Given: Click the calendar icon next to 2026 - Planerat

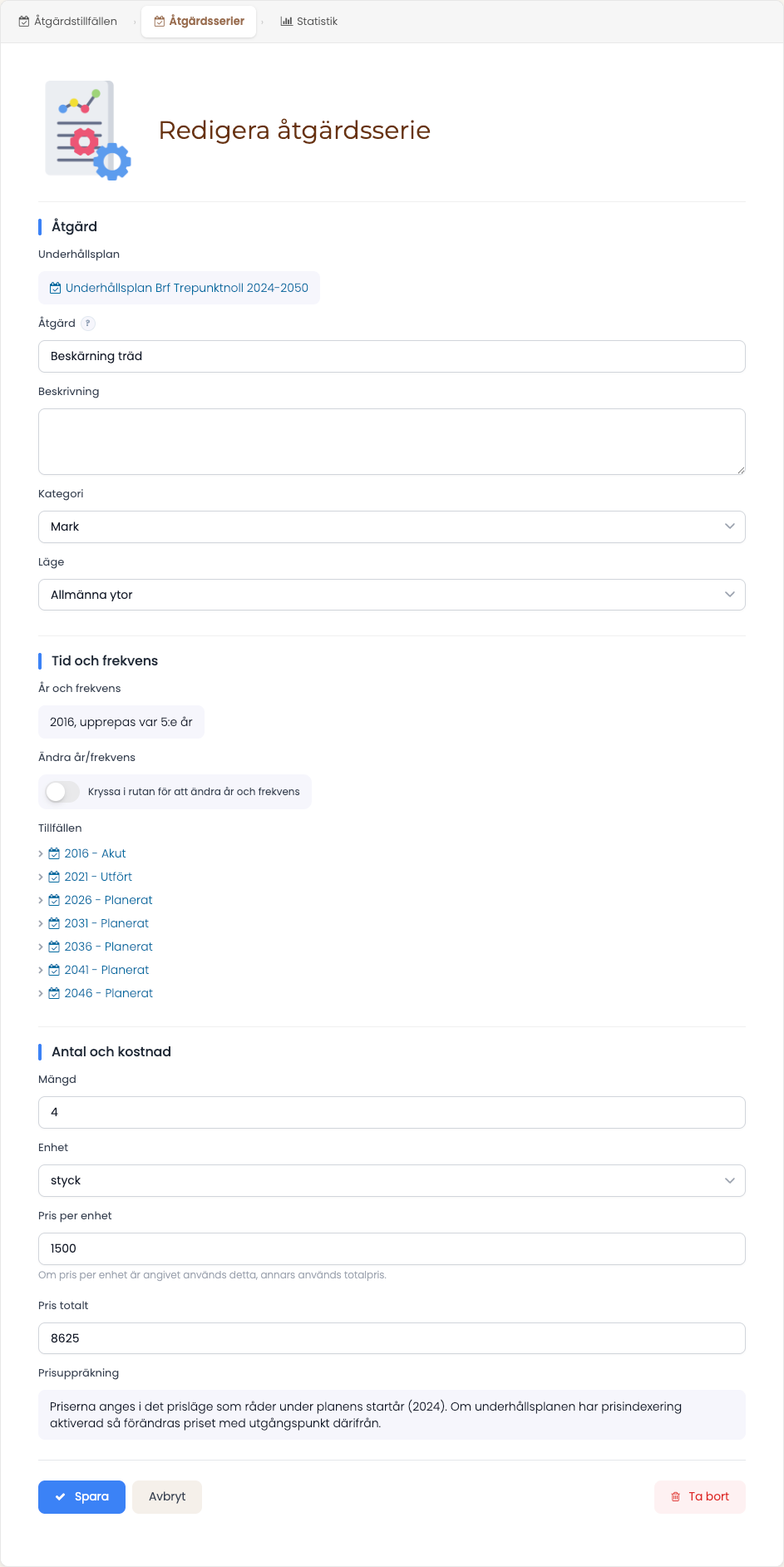Looking at the screenshot, I should [54, 900].
